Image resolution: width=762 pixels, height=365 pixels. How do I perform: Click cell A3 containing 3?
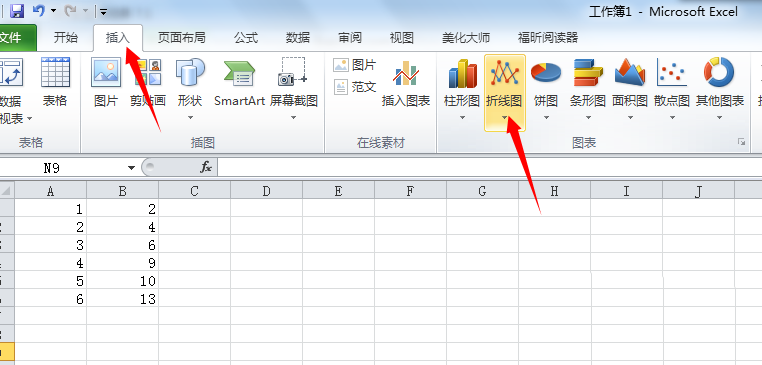pos(51,244)
